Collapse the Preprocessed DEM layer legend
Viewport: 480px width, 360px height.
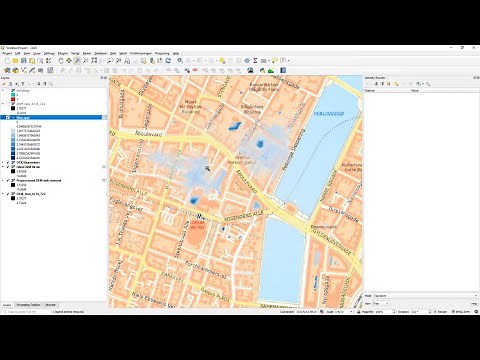pyautogui.click(x=3, y=180)
